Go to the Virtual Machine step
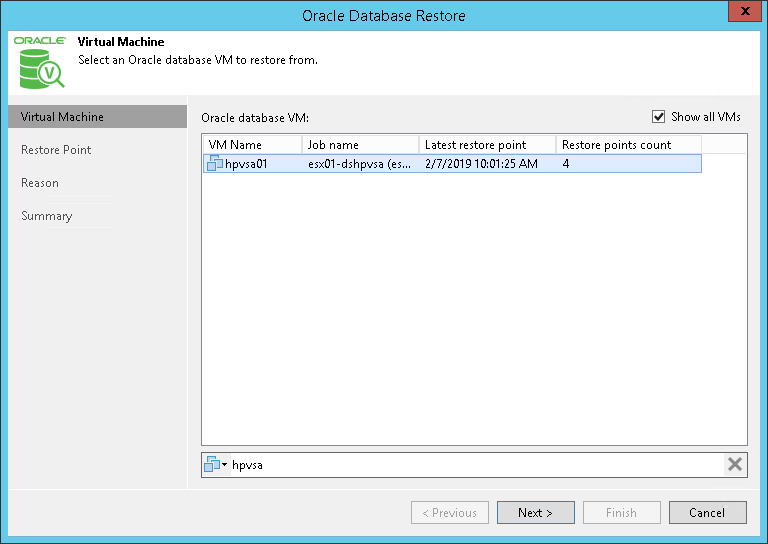Screen dimensions: 768x544 pyautogui.click(x=97, y=117)
